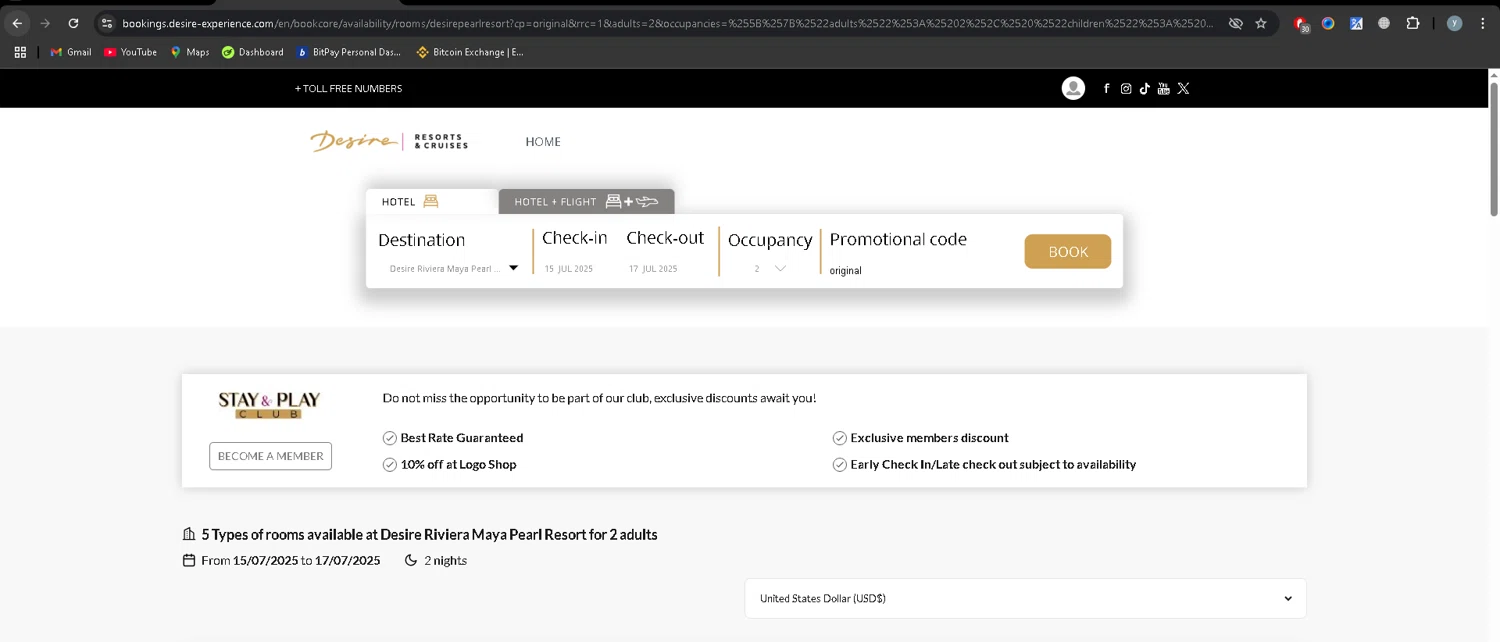The width and height of the screenshot is (1500, 642).
Task: Visit the Desire Facebook page icon
Action: 1106,89
